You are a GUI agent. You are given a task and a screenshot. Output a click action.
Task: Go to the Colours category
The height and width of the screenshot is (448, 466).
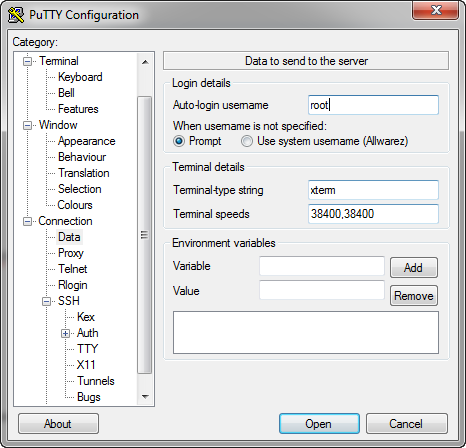tap(75, 205)
